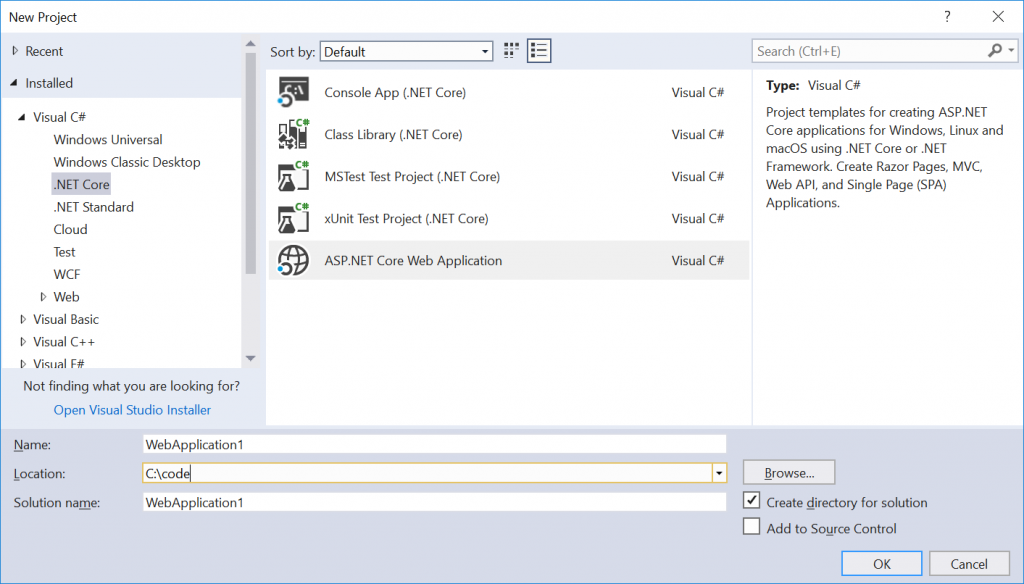Click the Class Library (.NET Core) icon
1024x584 pixels.
point(292,135)
